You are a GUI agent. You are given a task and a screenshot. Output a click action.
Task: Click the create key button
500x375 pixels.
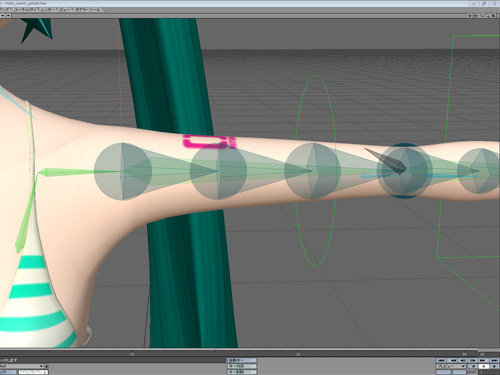click(242, 366)
